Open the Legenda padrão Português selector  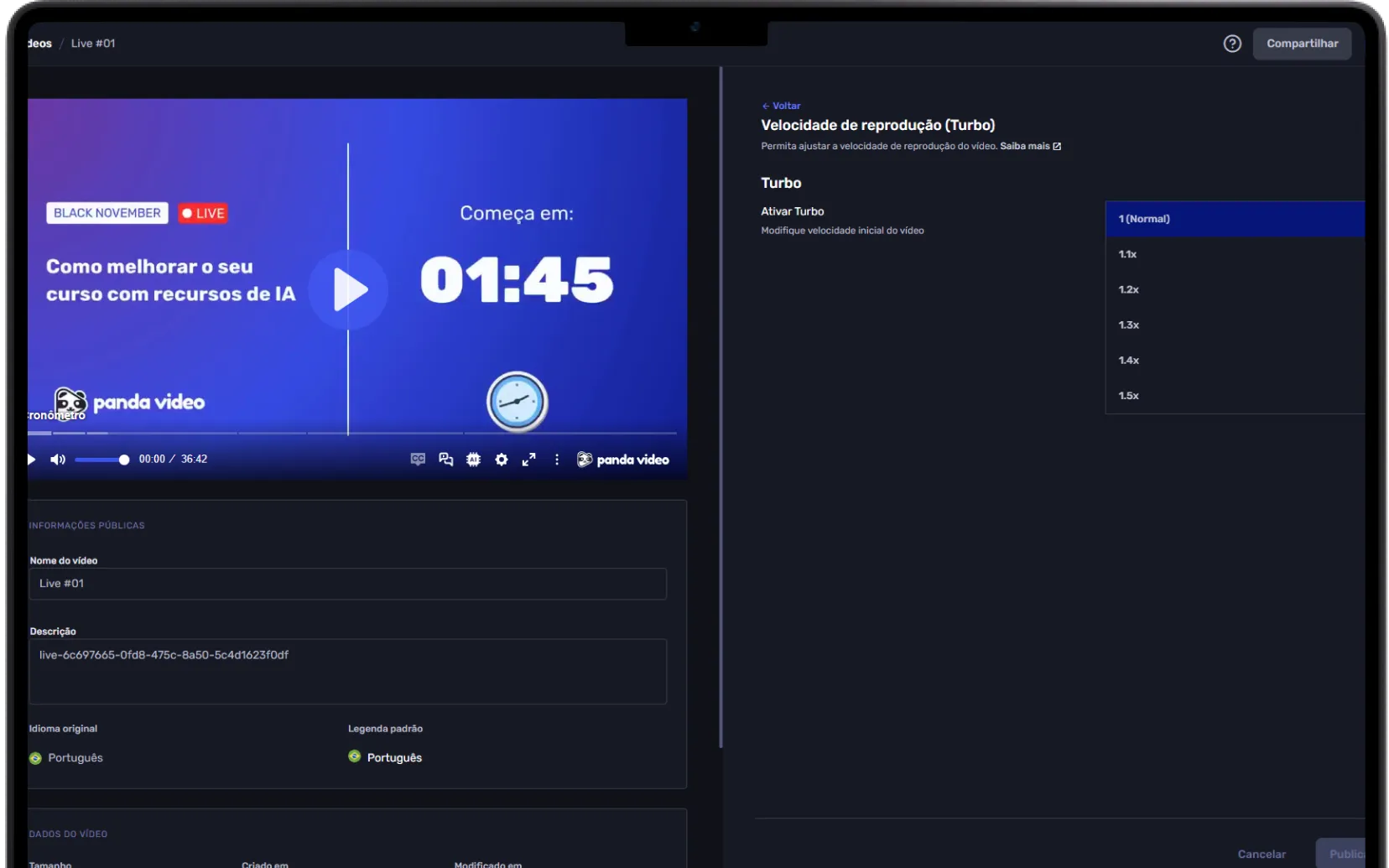(385, 757)
